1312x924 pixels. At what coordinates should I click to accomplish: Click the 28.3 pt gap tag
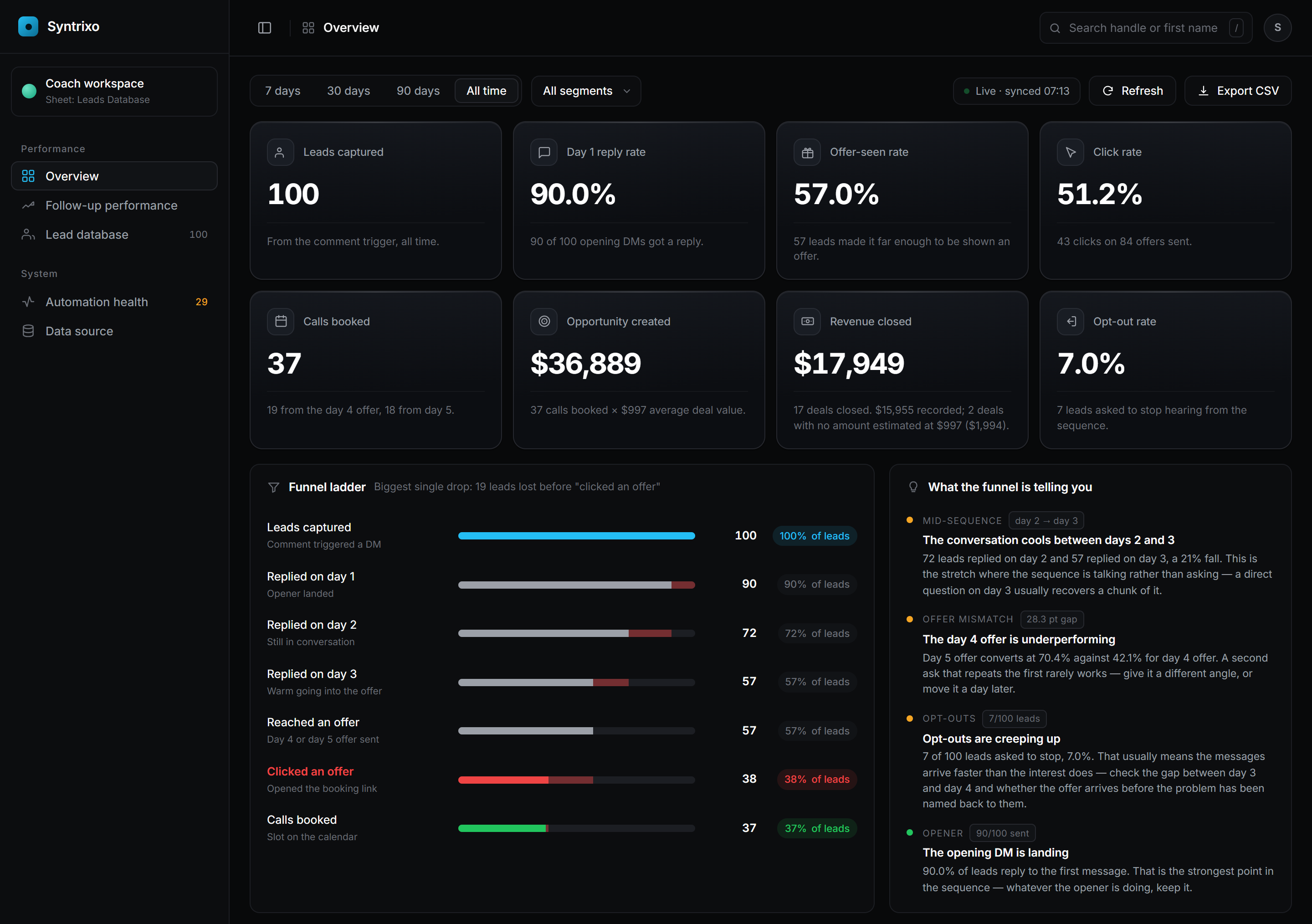[x=1051, y=619]
